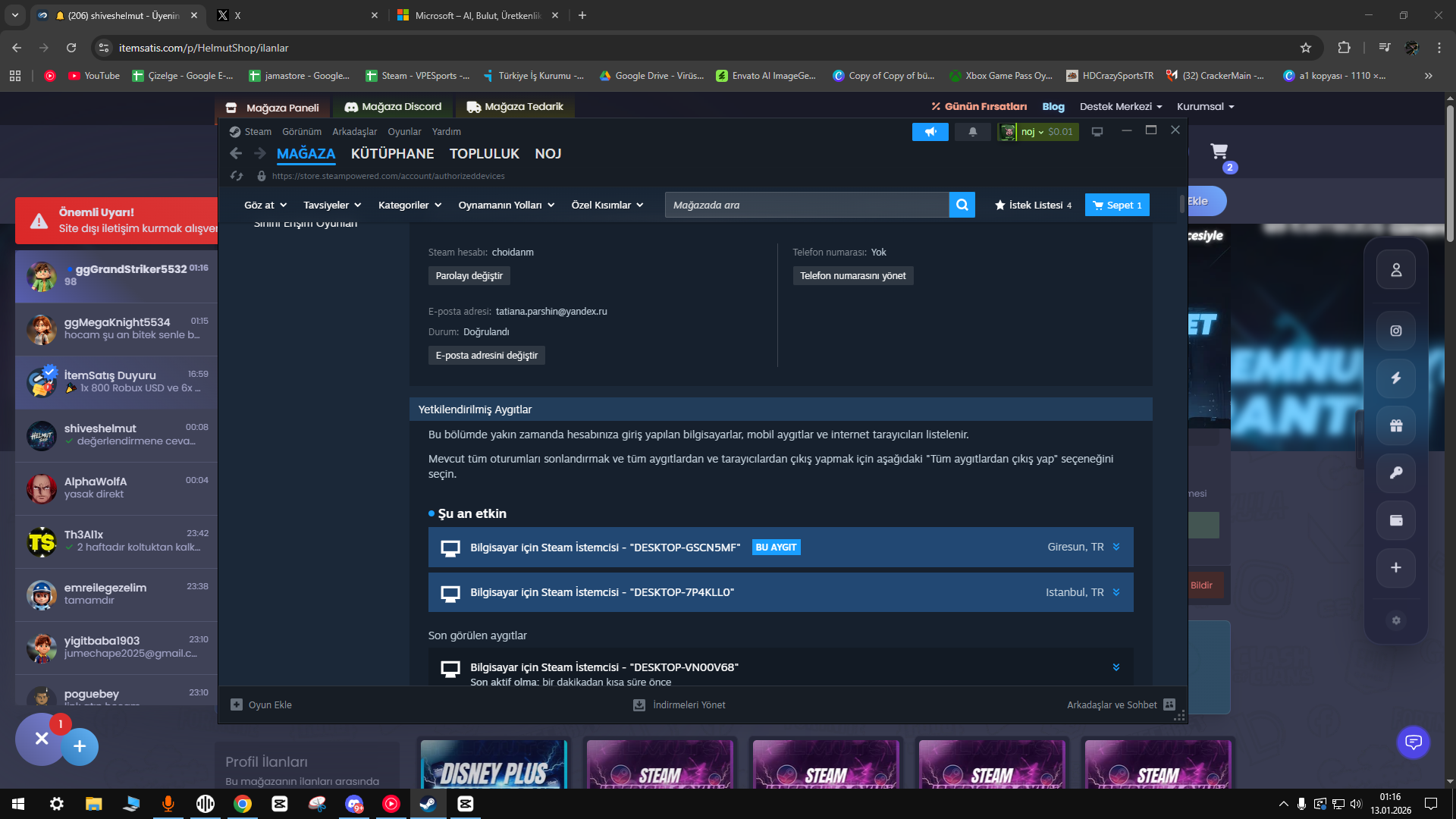Open Destek Merkezi dropdown on itemsatis
This screenshot has width=1456, height=819.
coord(1121,107)
